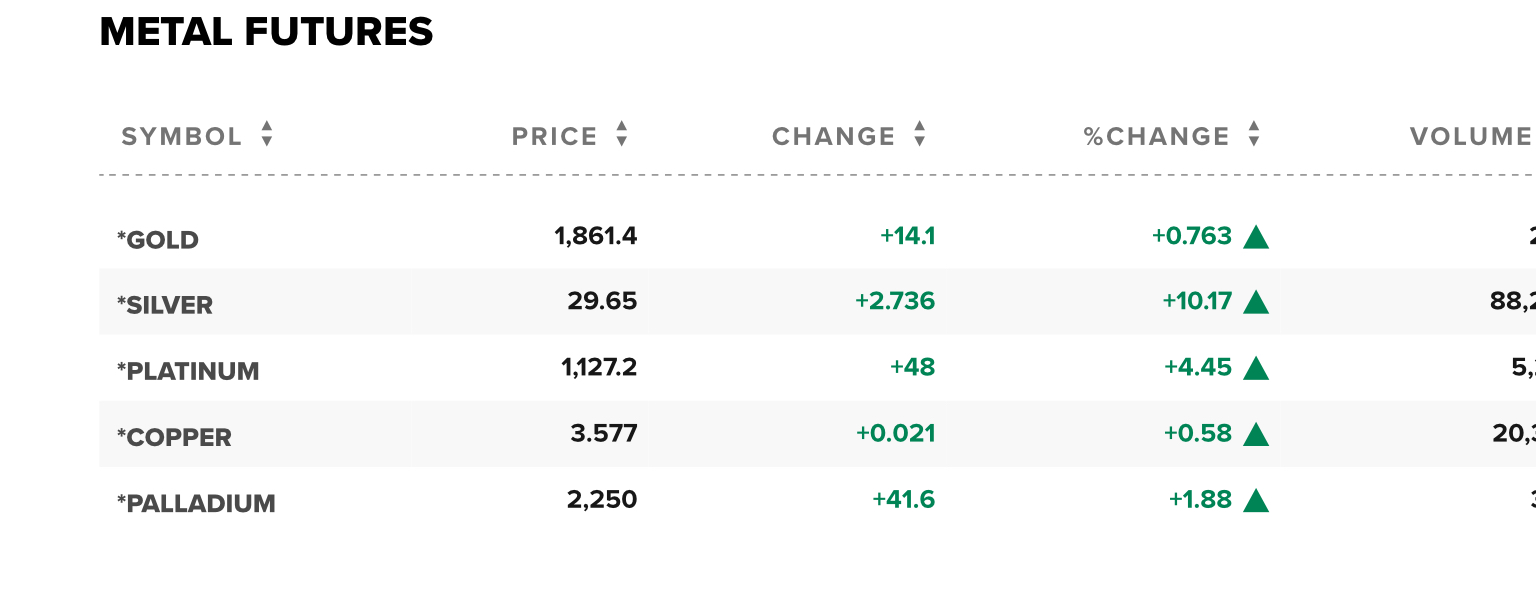
Task: Click the green up triangle for Palladium
Action: point(1256,500)
